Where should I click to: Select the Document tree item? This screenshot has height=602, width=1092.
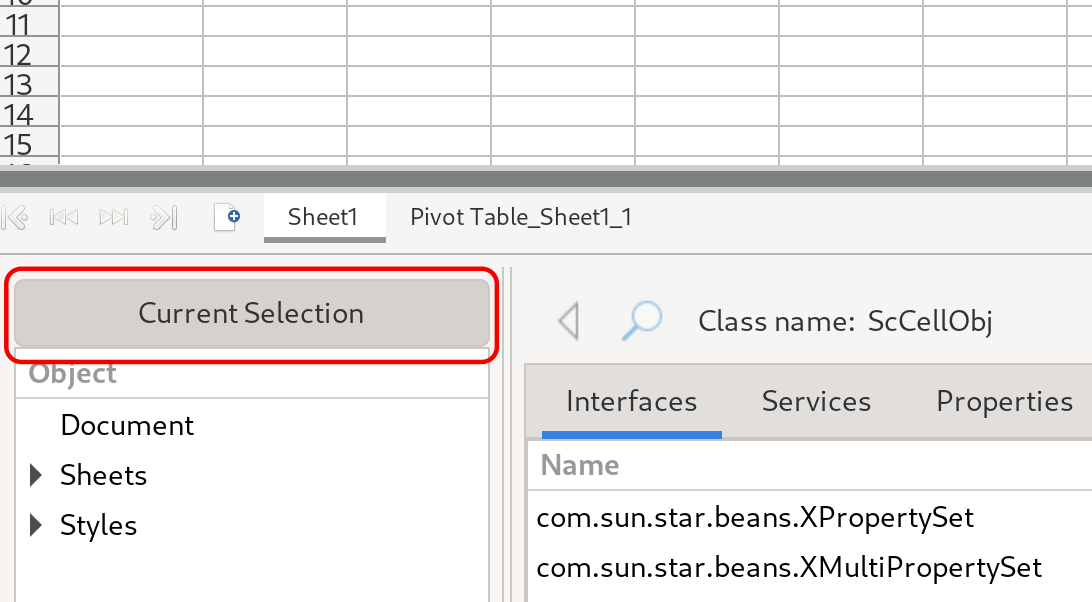coord(127,425)
